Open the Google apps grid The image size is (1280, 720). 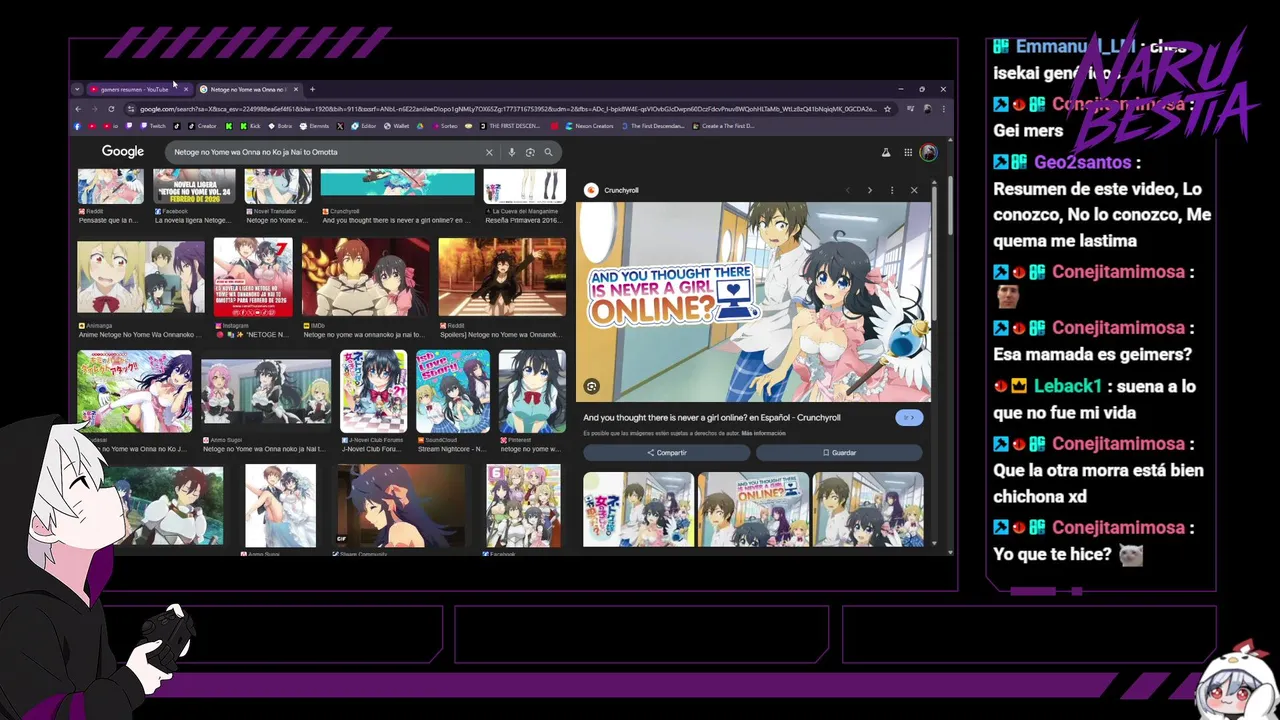[x=908, y=152]
